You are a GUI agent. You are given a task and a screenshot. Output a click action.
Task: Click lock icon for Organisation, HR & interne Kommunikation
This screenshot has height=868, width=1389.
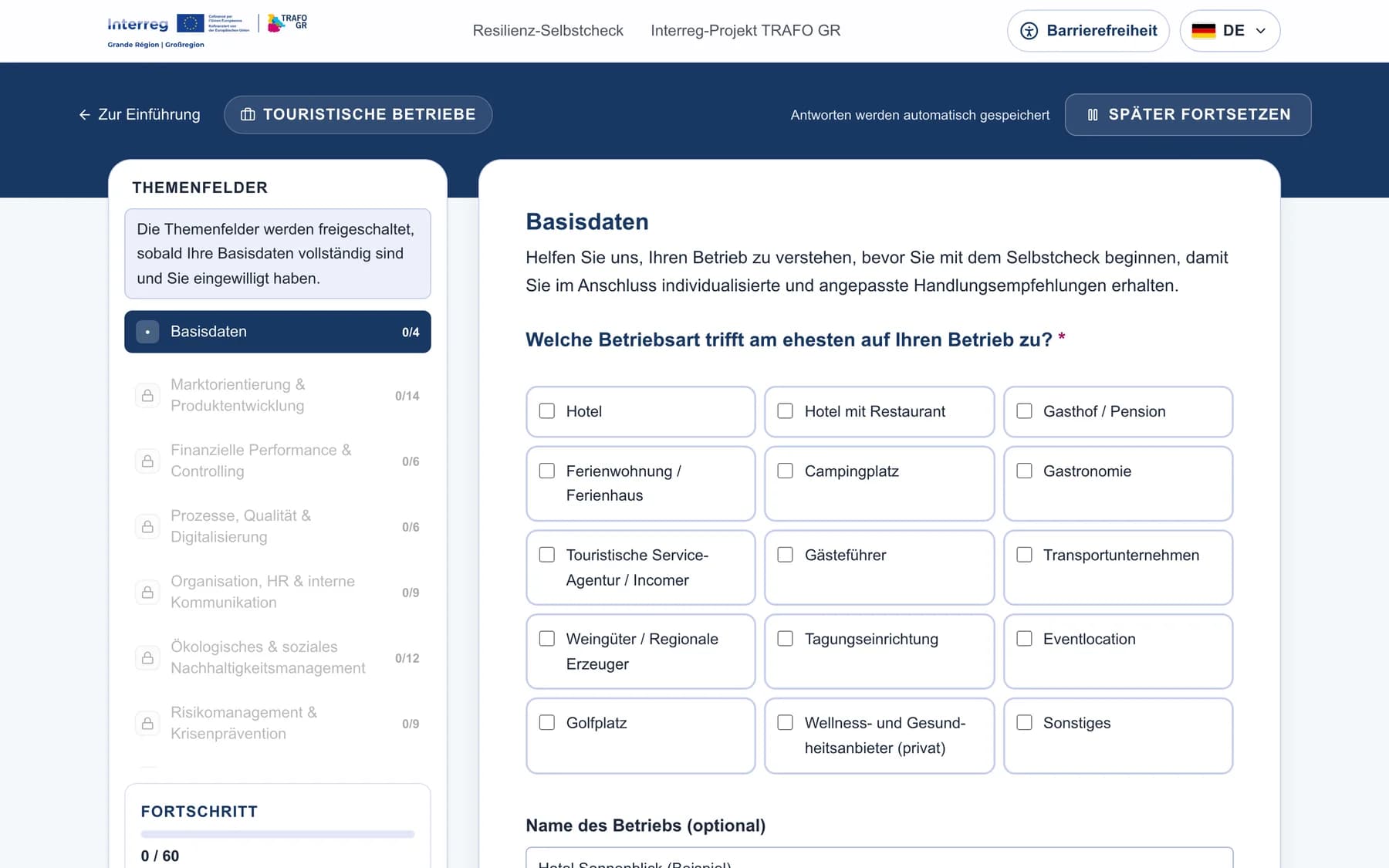pos(147,593)
